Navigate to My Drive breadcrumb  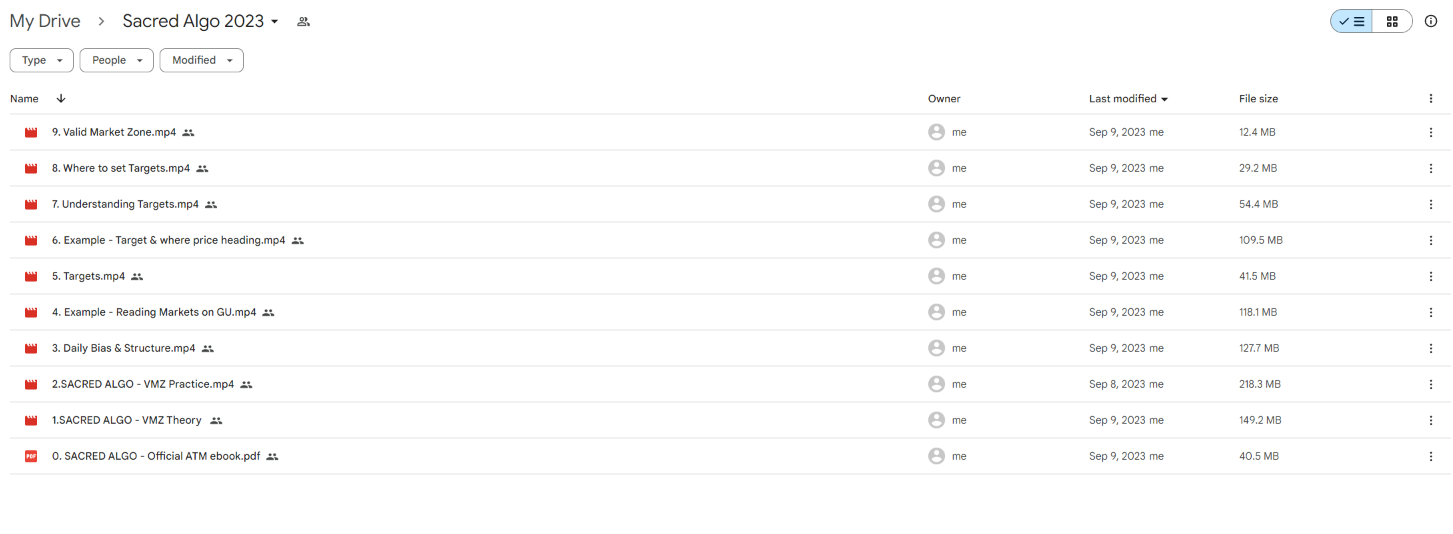pos(45,21)
